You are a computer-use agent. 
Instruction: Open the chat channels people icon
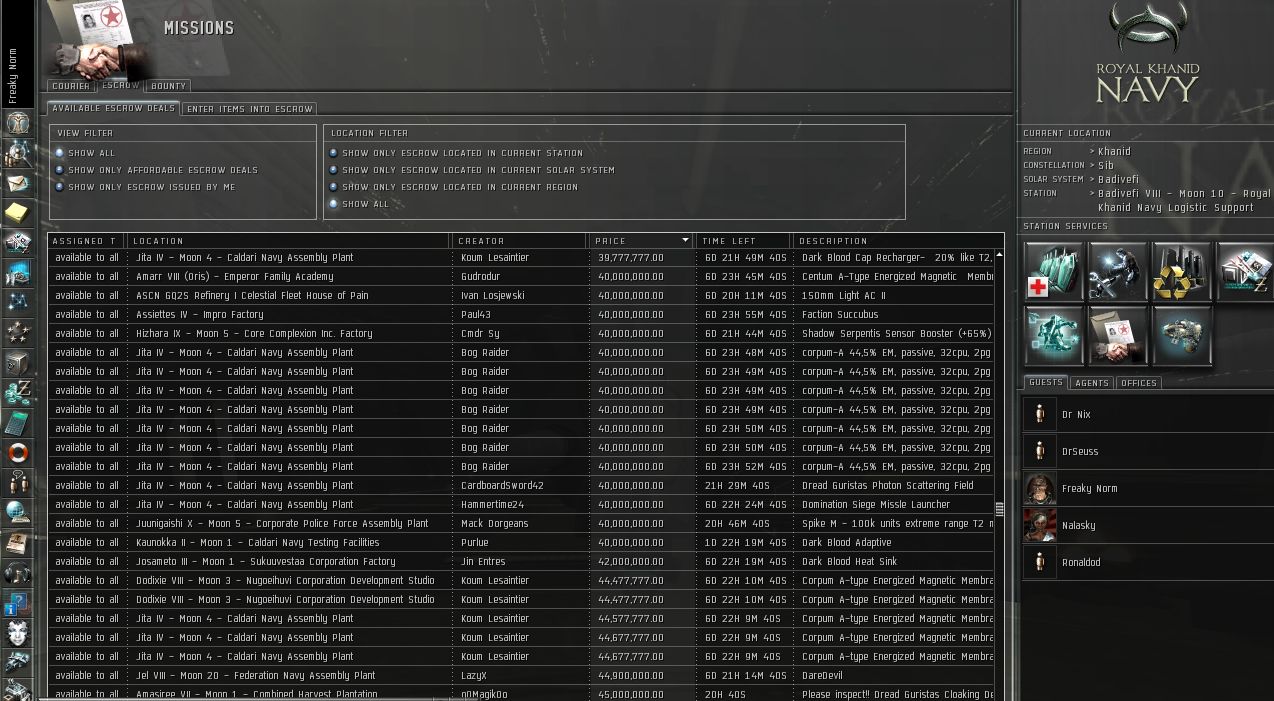pyautogui.click(x=18, y=483)
